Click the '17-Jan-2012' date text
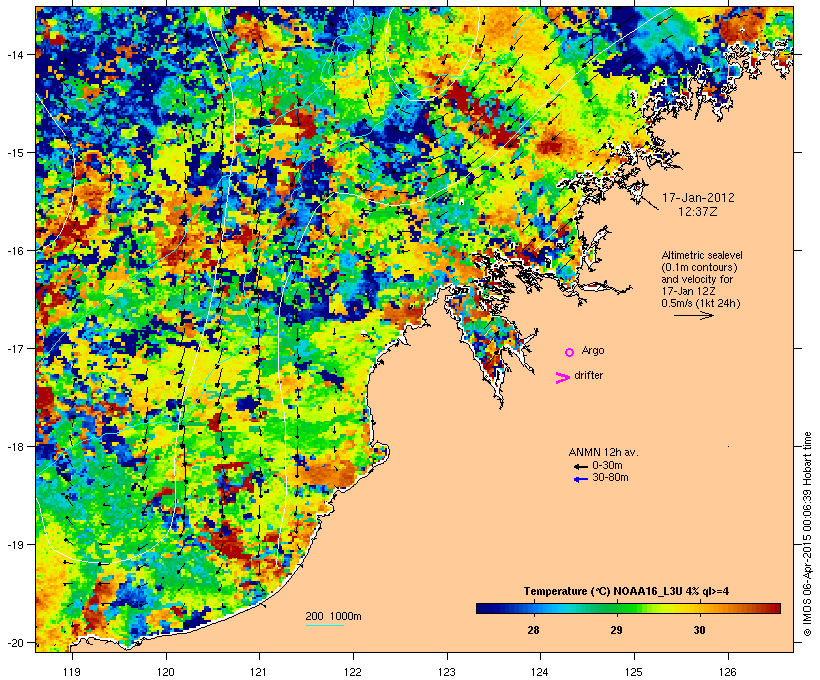The height and width of the screenshot is (680, 820). (698, 198)
